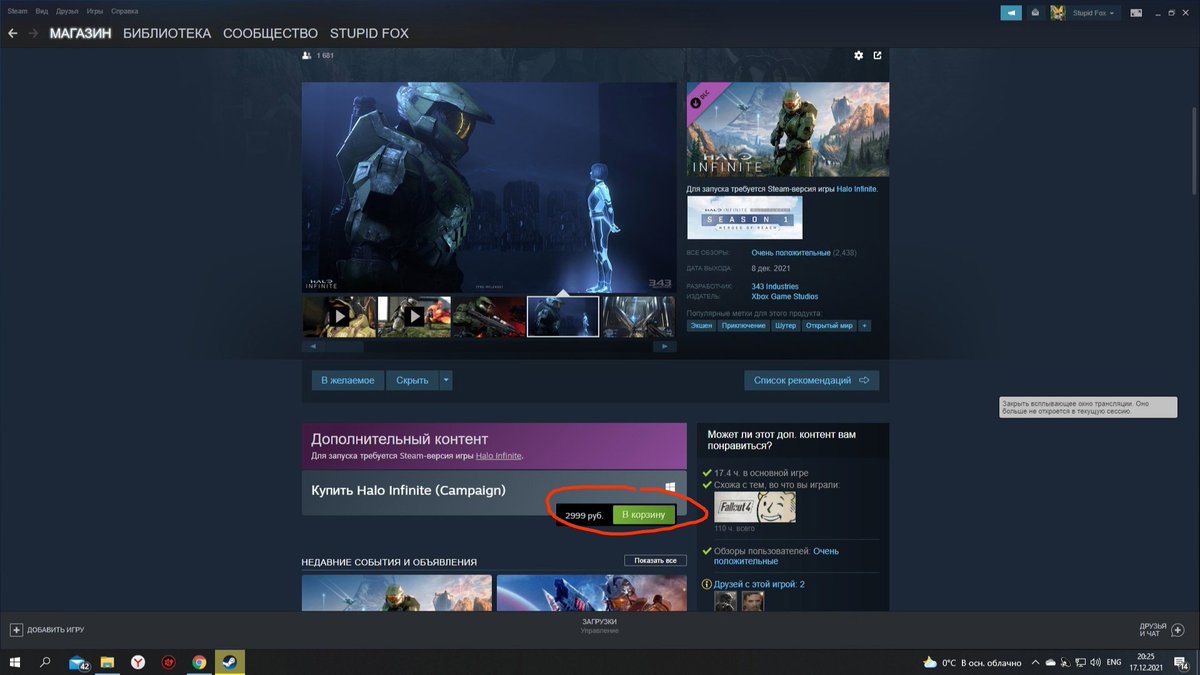Click the share icon next to the gear

pos(878,55)
